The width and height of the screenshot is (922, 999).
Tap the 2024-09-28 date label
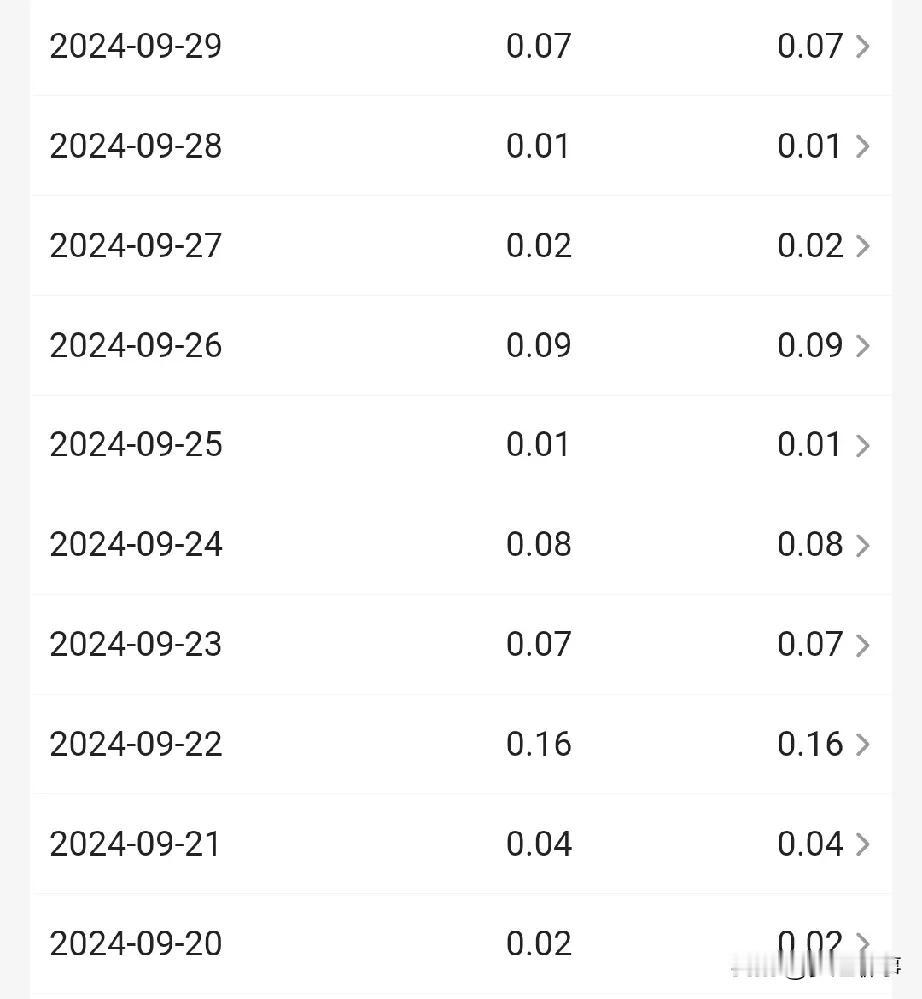136,147
